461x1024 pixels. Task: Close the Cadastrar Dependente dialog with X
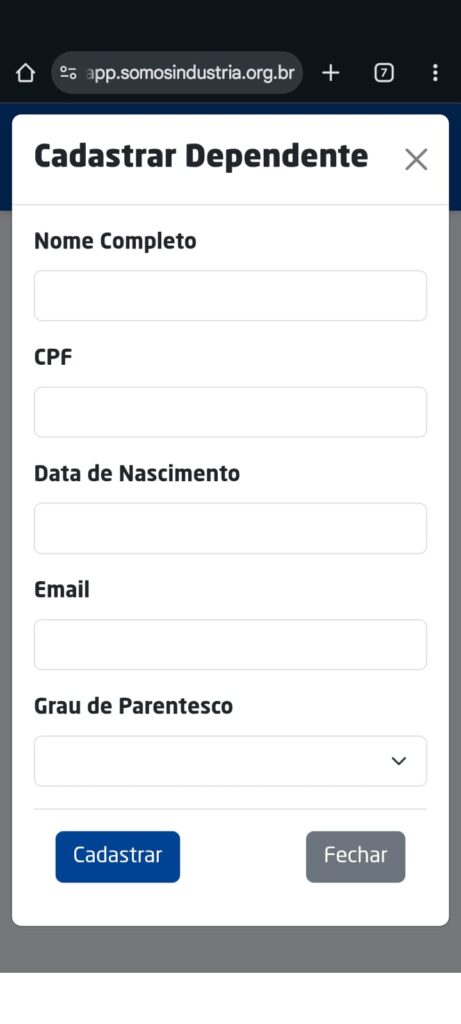[416, 159]
